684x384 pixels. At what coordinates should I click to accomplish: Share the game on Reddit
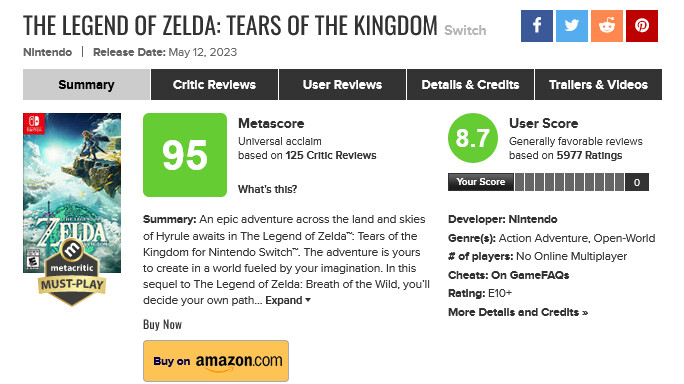coord(607,26)
